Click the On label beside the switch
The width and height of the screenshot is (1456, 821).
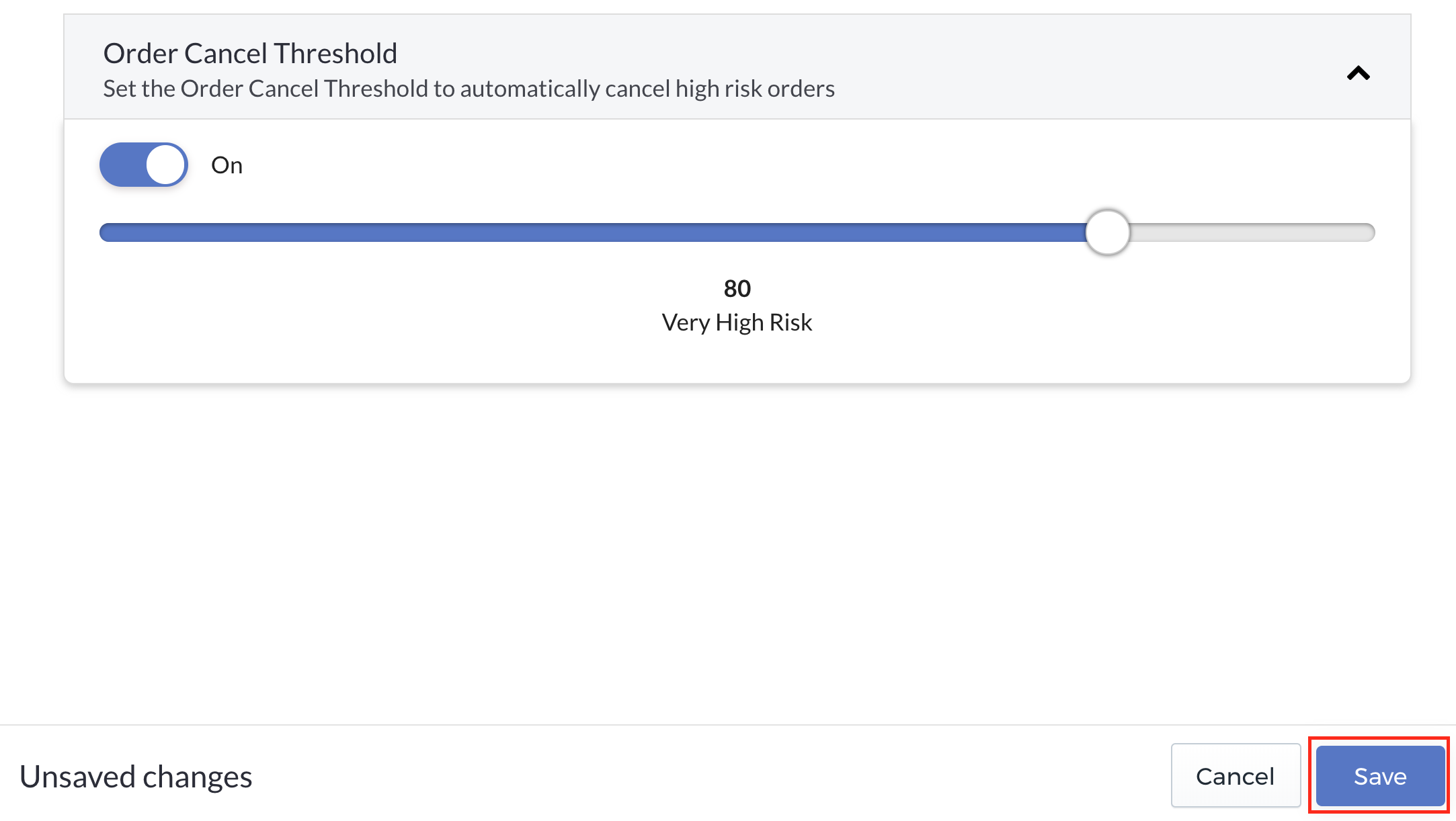click(227, 165)
